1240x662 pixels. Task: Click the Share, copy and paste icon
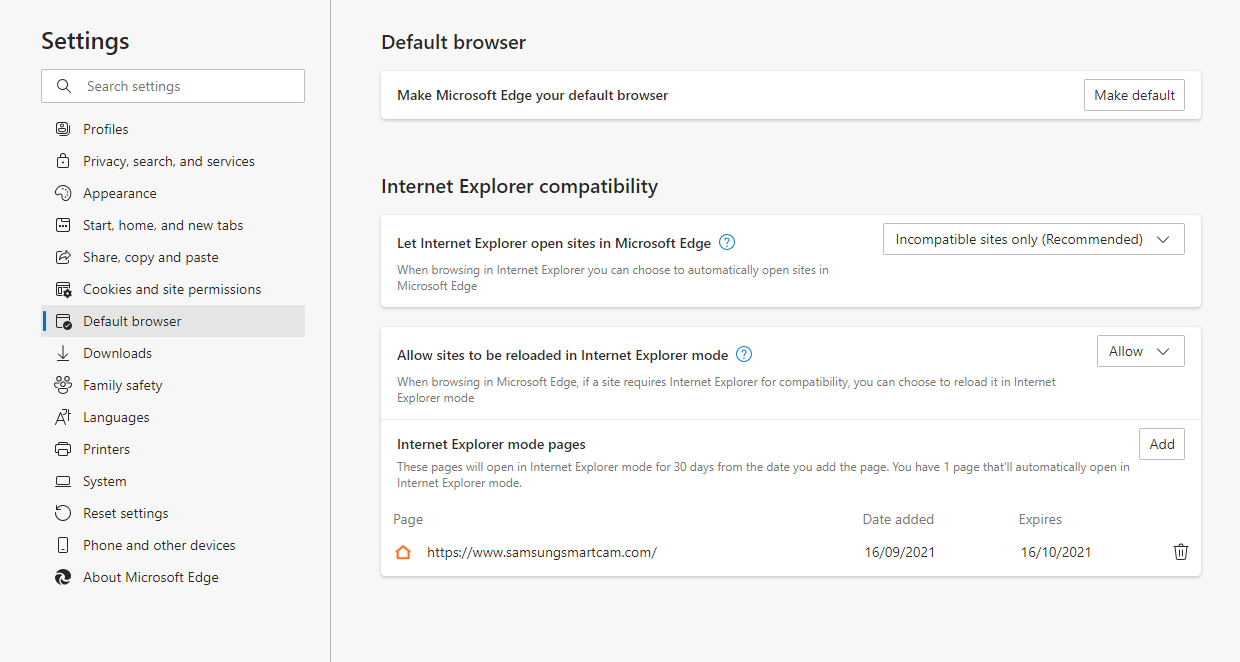coord(63,257)
